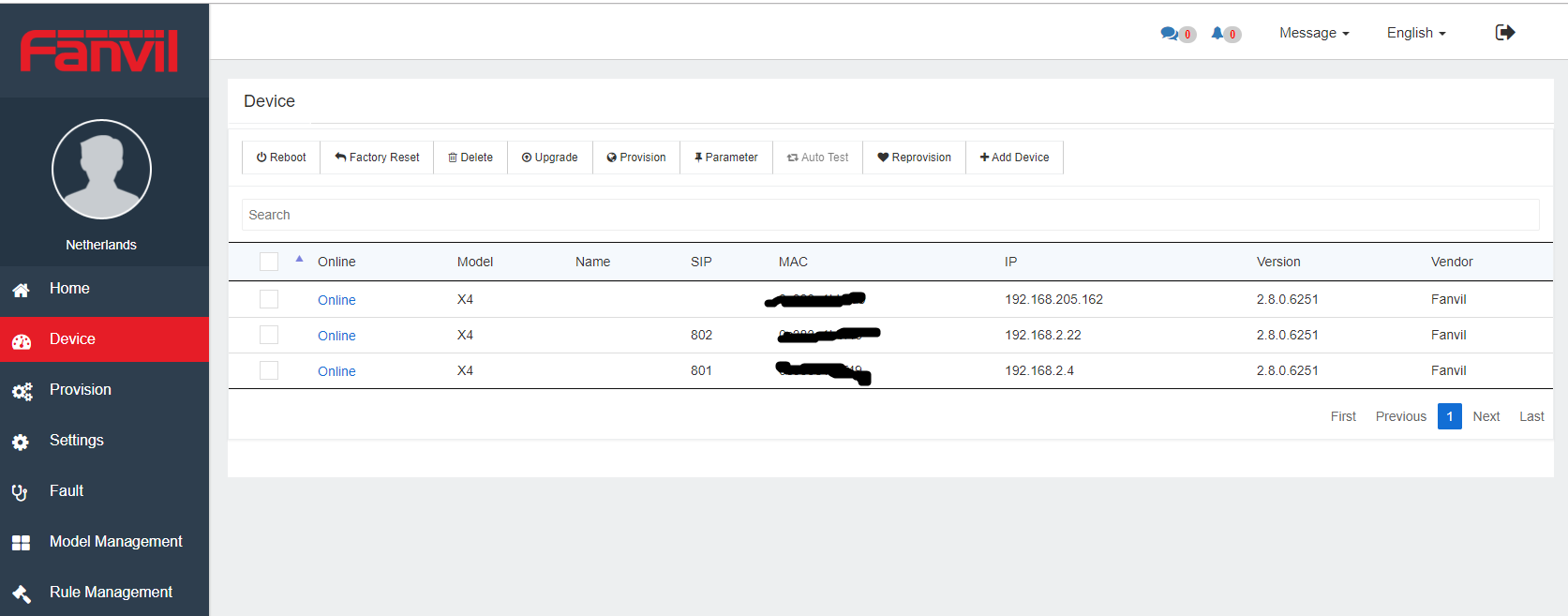Open the chat messages icon
The height and width of the screenshot is (616, 1568).
point(1169,34)
